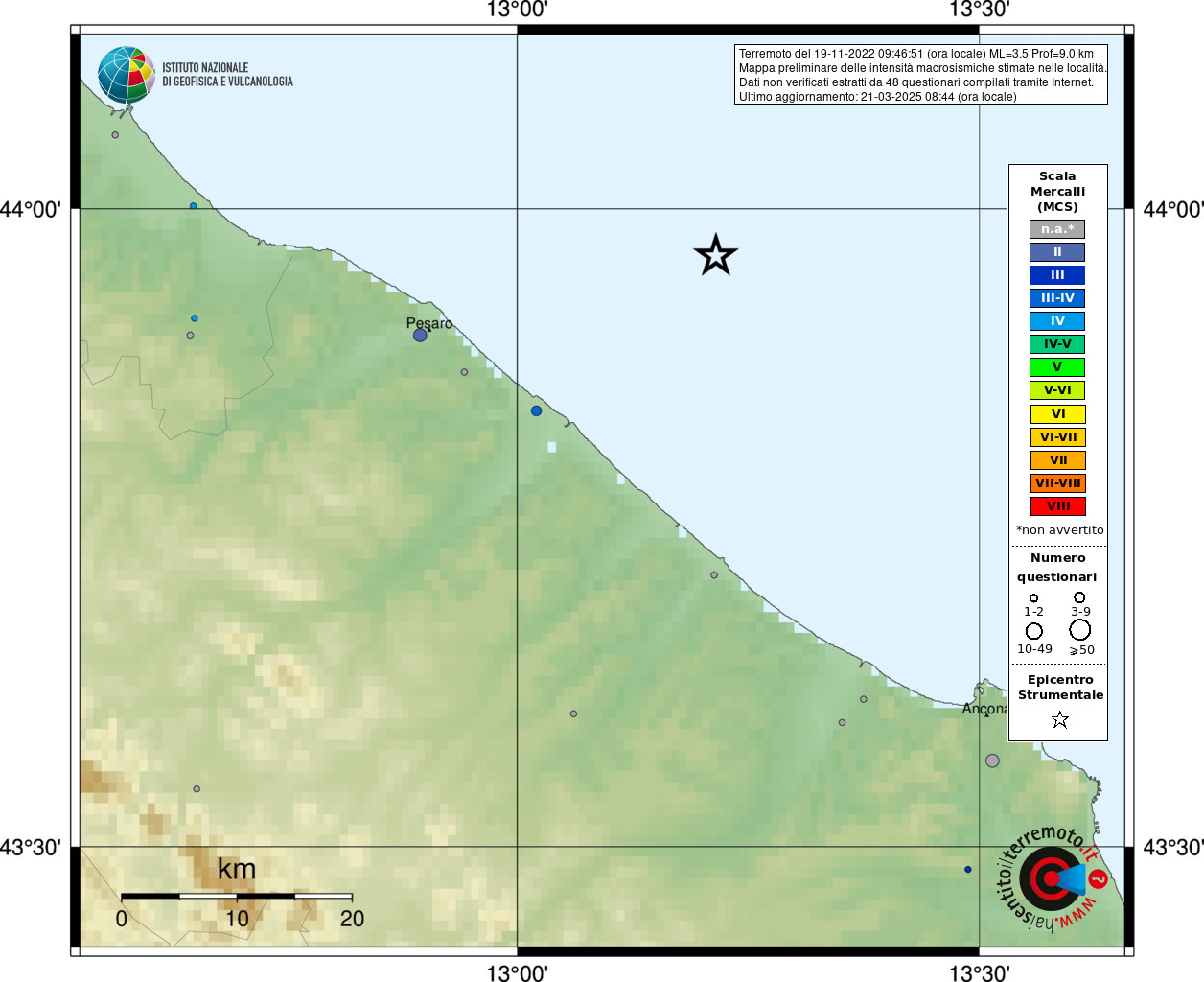The height and width of the screenshot is (982, 1204).
Task: Click the ≥50 questionnaire circle in legend
Action: click(1080, 630)
